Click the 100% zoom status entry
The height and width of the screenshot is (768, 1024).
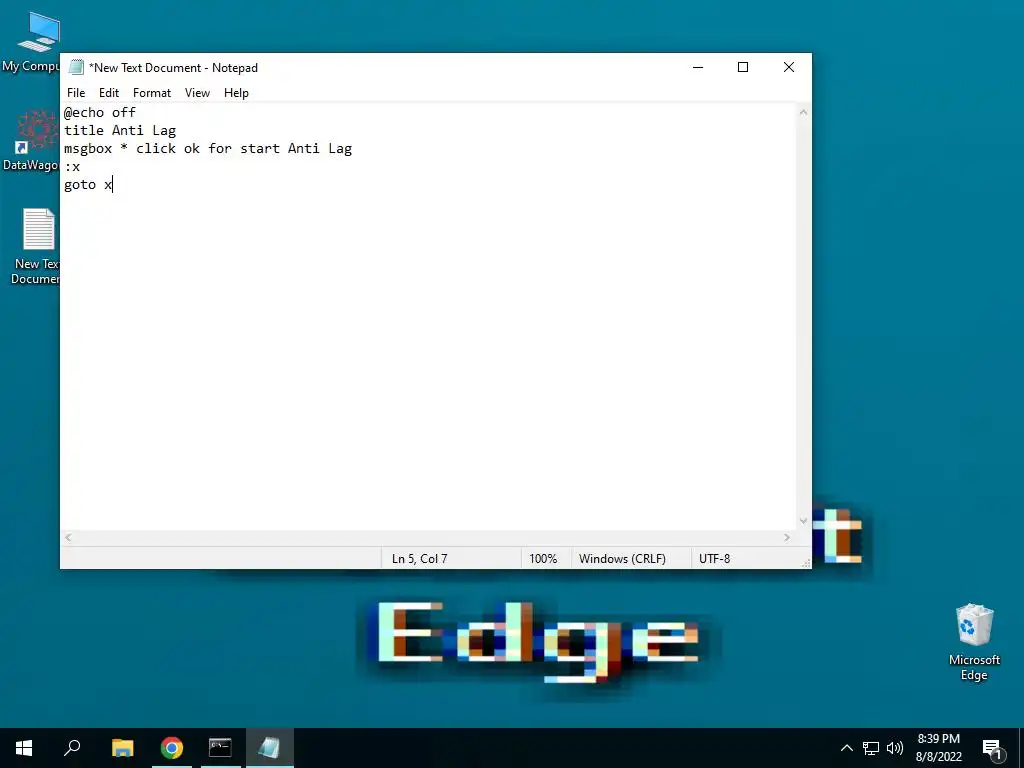click(543, 558)
